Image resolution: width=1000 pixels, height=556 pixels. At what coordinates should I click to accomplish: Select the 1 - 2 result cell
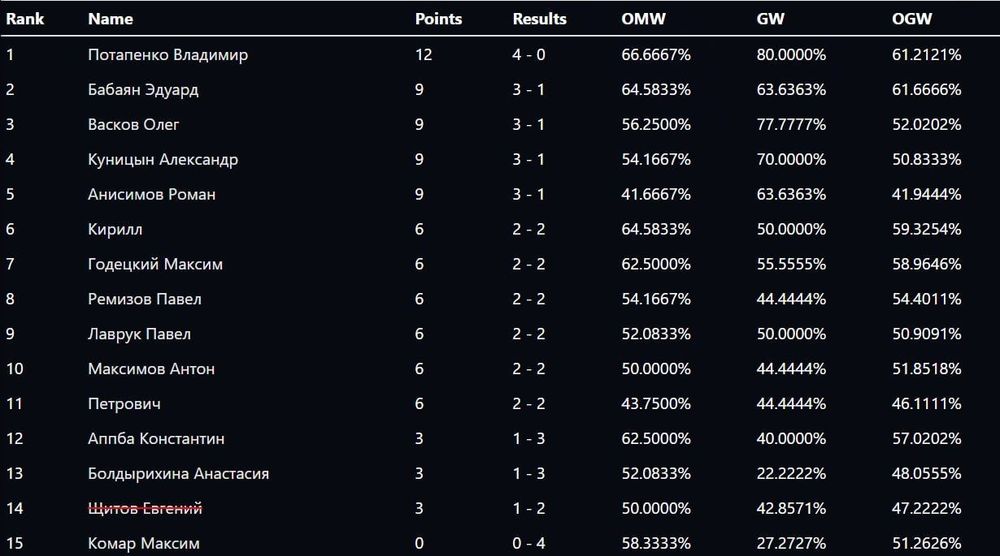click(x=529, y=509)
